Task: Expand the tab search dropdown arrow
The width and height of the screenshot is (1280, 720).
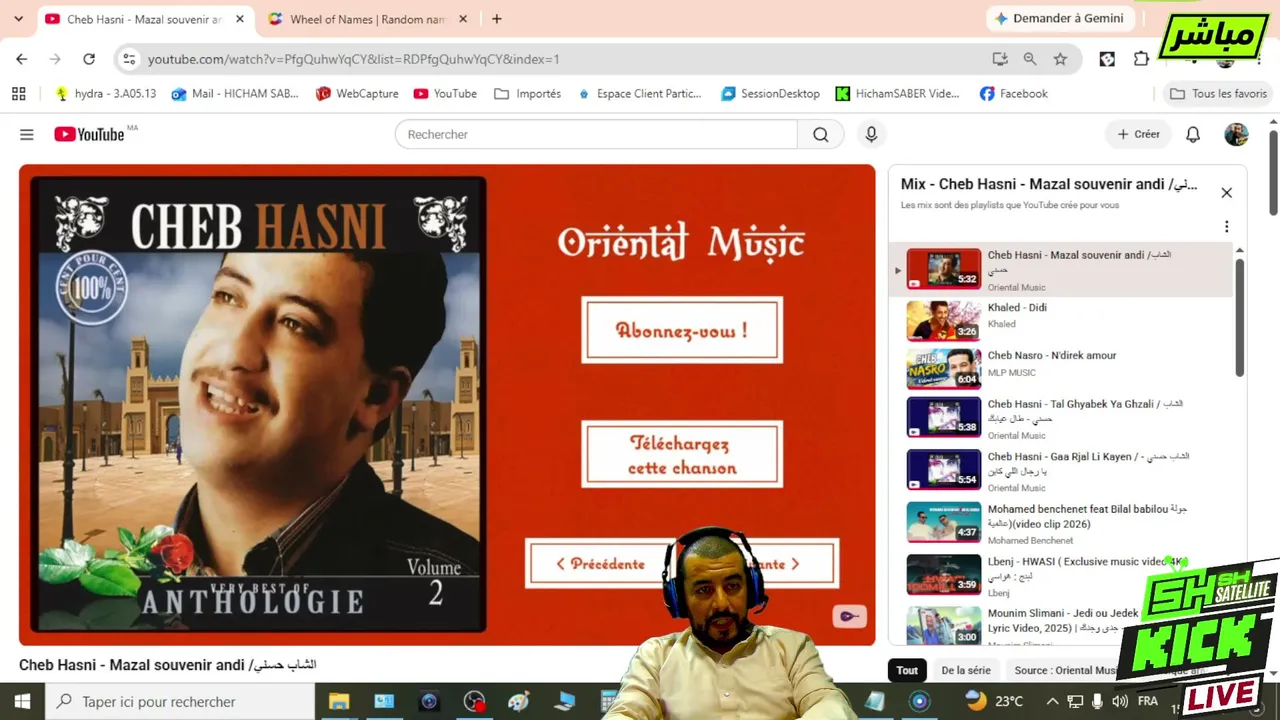Action: tap(18, 19)
